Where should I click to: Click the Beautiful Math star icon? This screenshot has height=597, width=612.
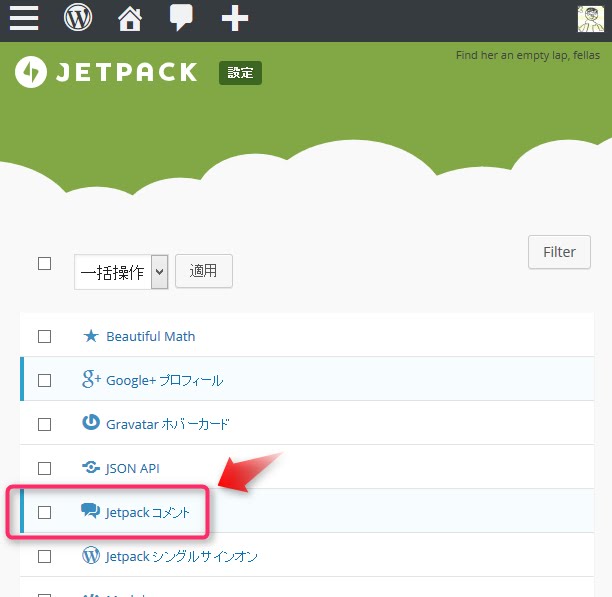point(91,336)
